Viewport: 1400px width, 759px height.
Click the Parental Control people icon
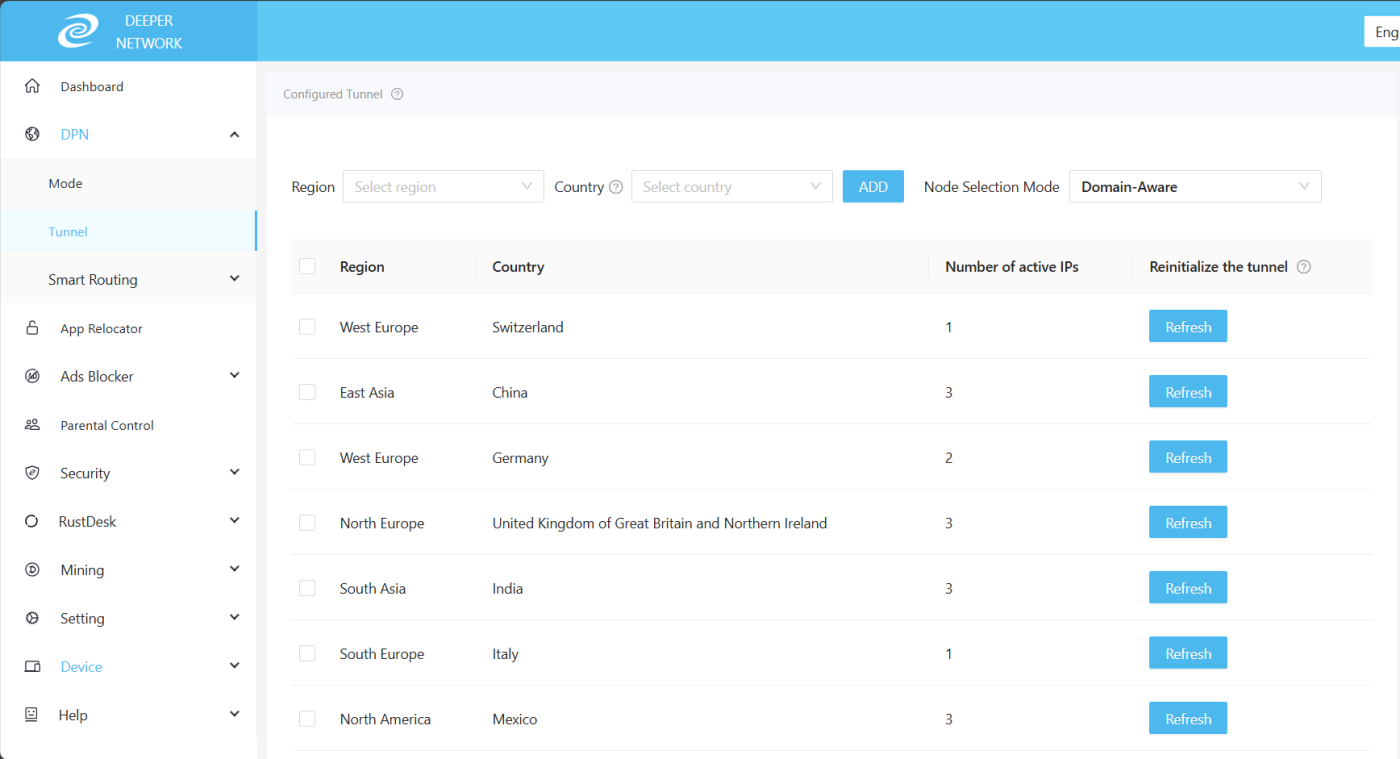tap(32, 425)
